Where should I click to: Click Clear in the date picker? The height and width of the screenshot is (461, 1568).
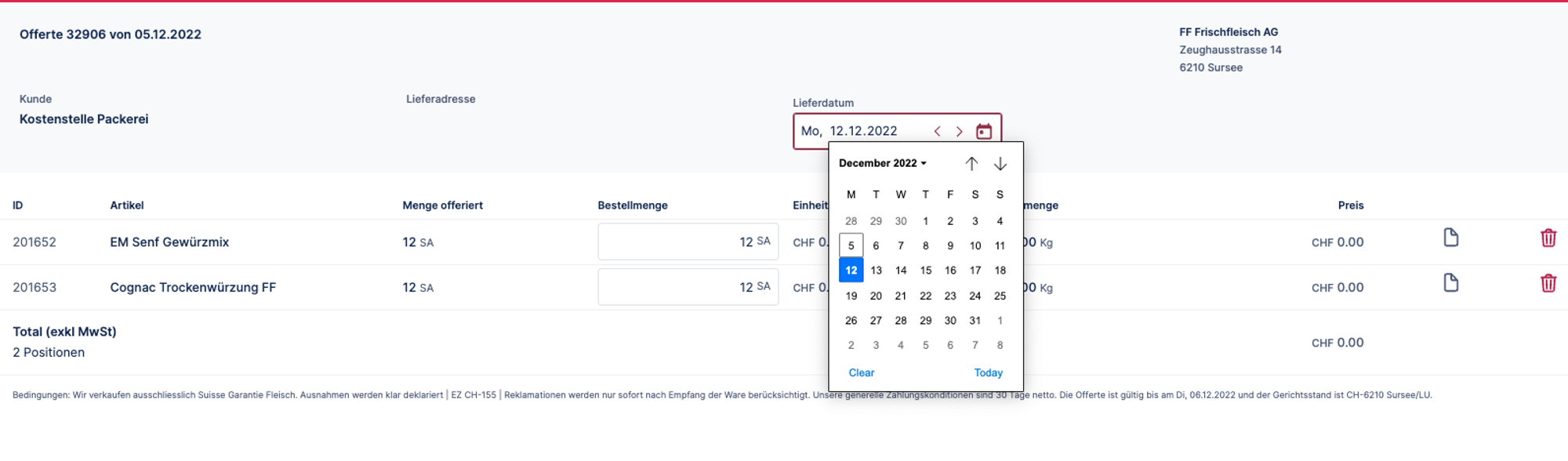pyautogui.click(x=861, y=373)
